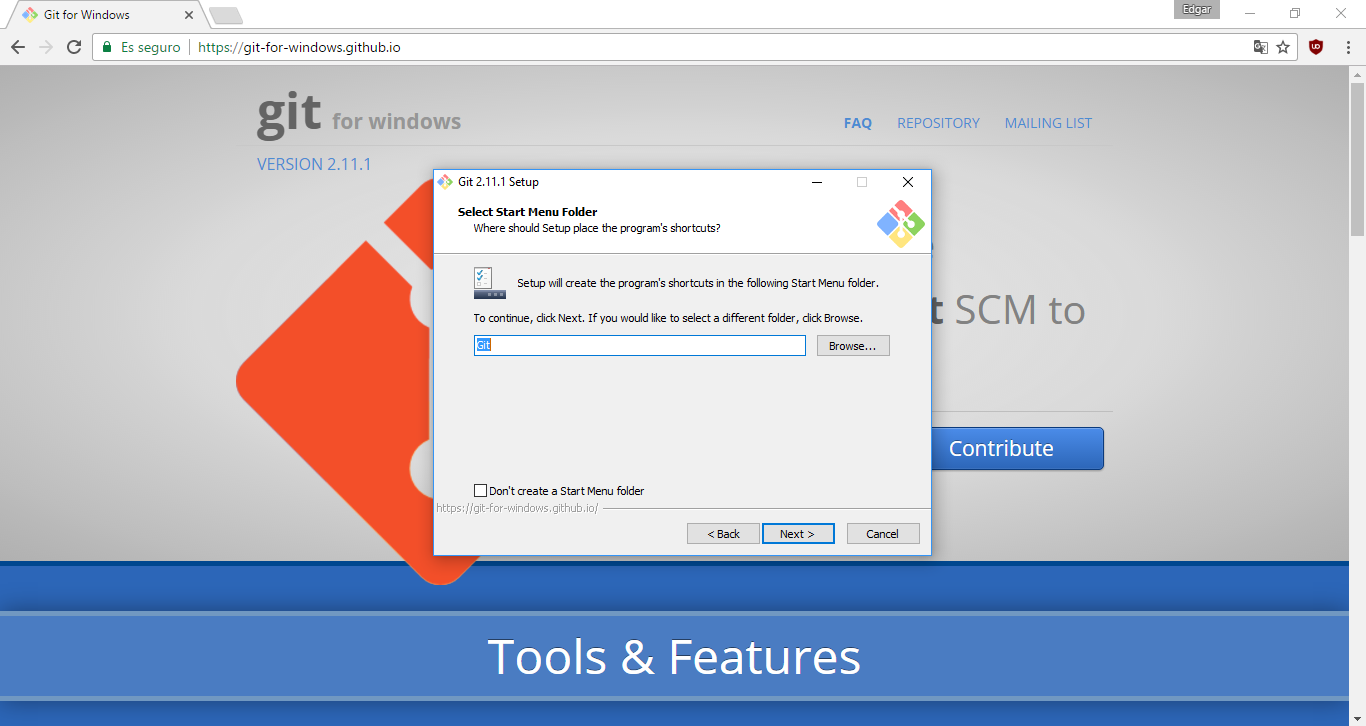Minimize the Chrome browser window
The height and width of the screenshot is (726, 1366).
pos(1250,13)
